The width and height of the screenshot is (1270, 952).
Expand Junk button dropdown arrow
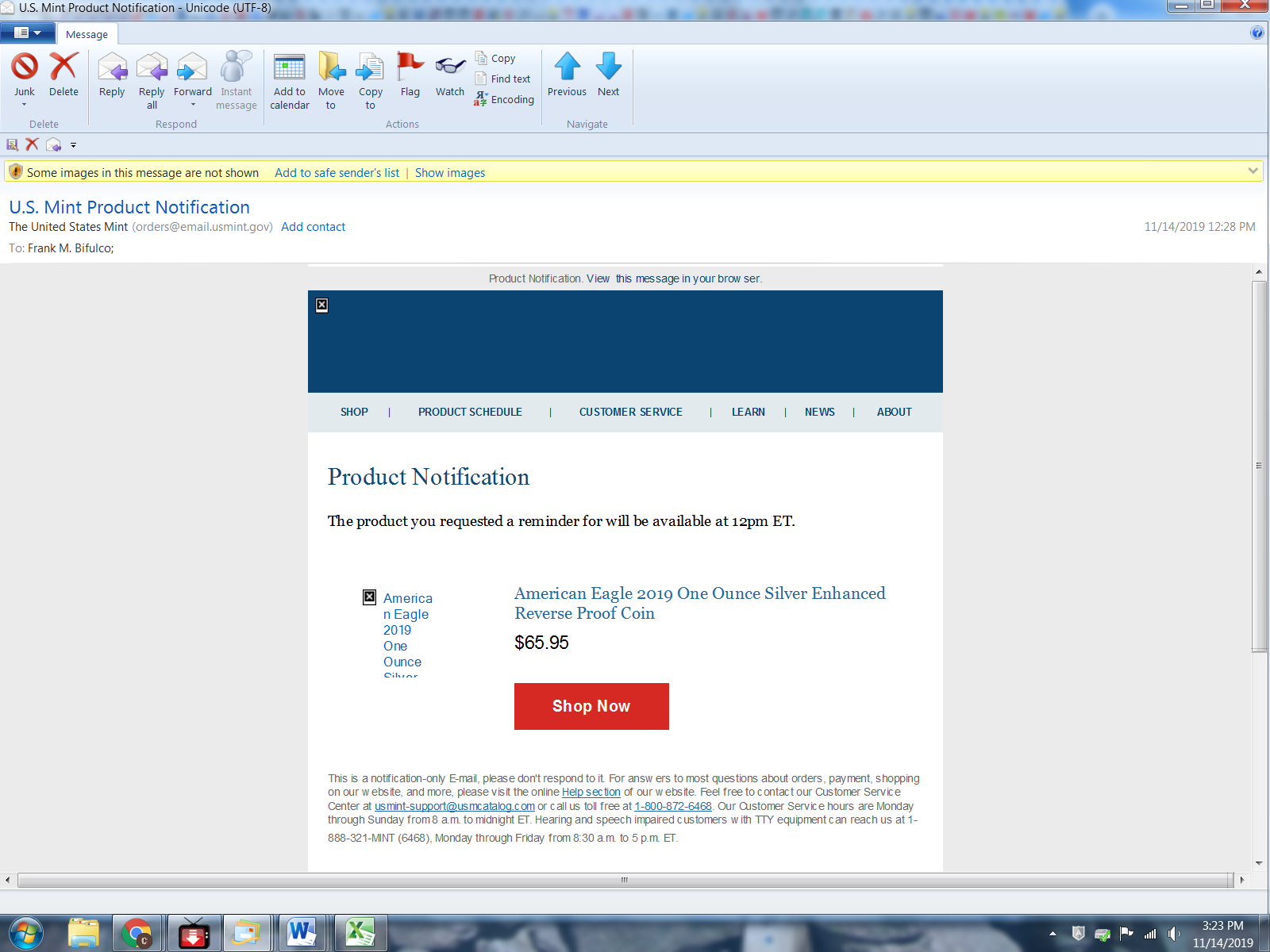24,105
